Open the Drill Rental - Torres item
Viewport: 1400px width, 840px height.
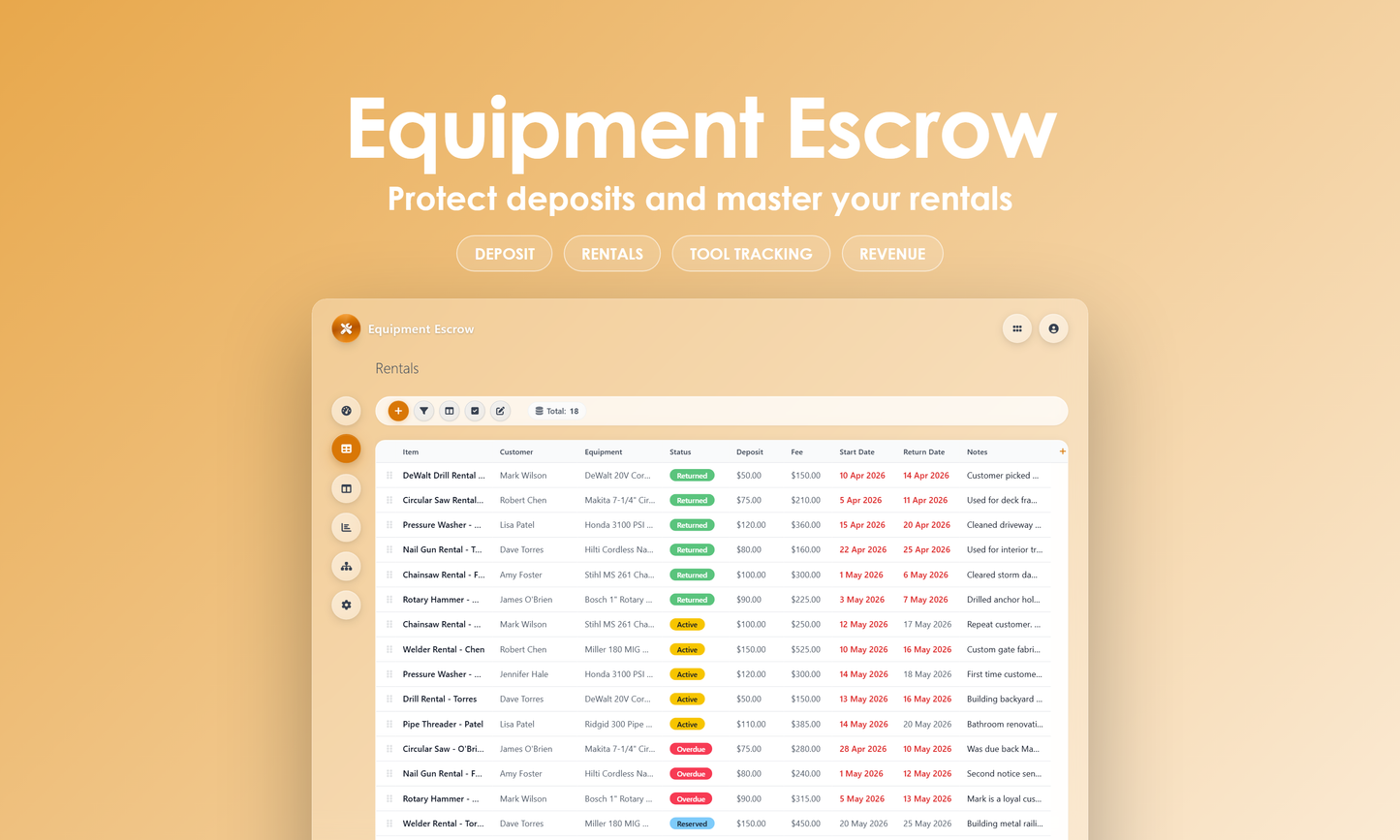440,699
